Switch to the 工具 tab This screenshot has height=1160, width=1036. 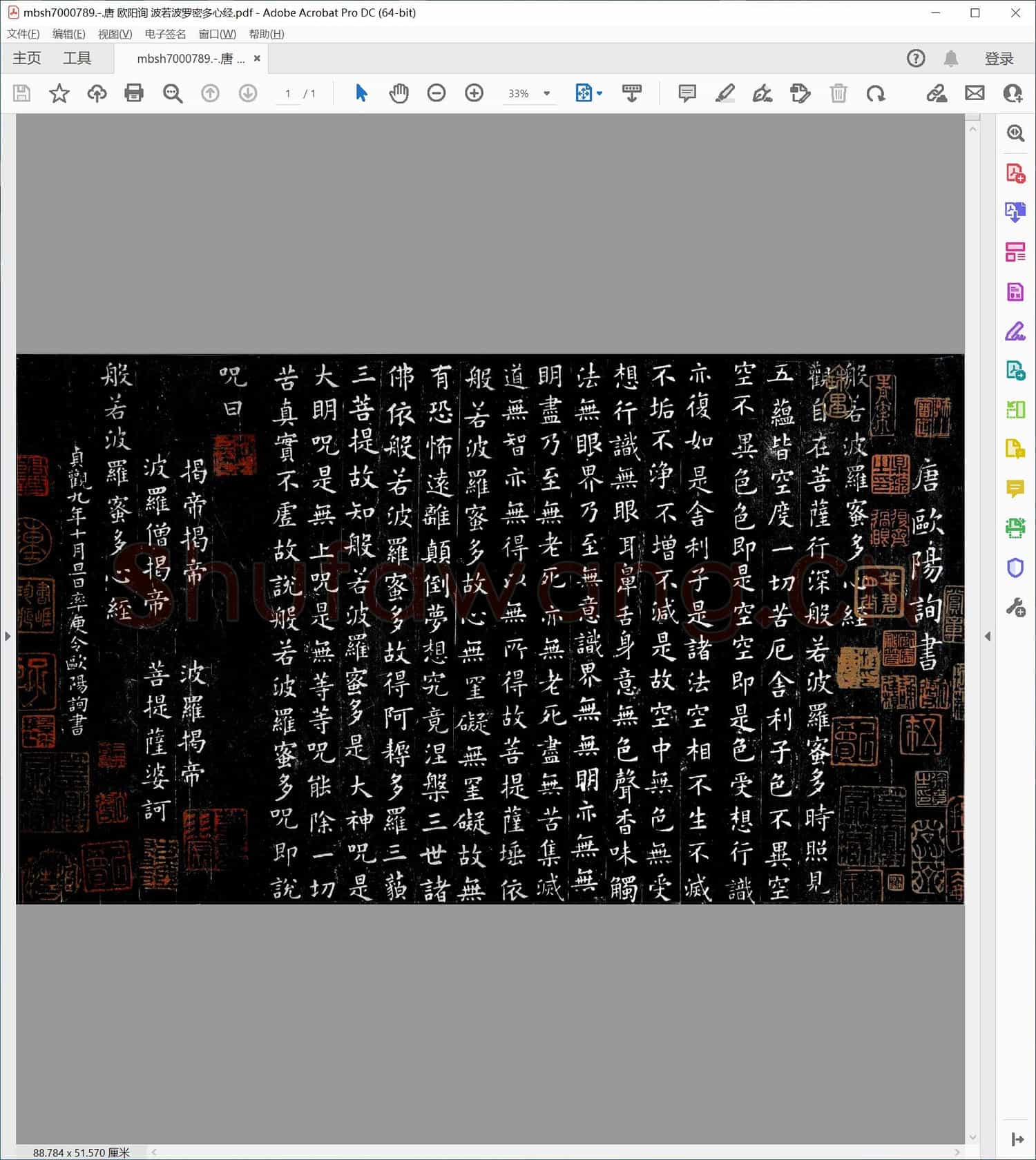[77, 59]
